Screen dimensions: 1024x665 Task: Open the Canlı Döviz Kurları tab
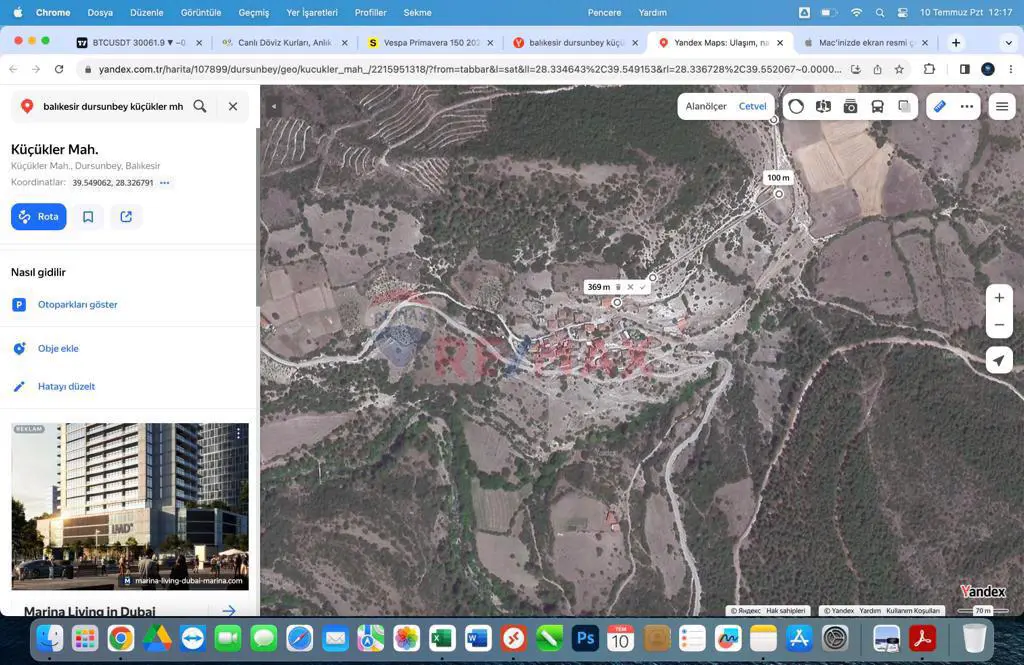click(285, 42)
